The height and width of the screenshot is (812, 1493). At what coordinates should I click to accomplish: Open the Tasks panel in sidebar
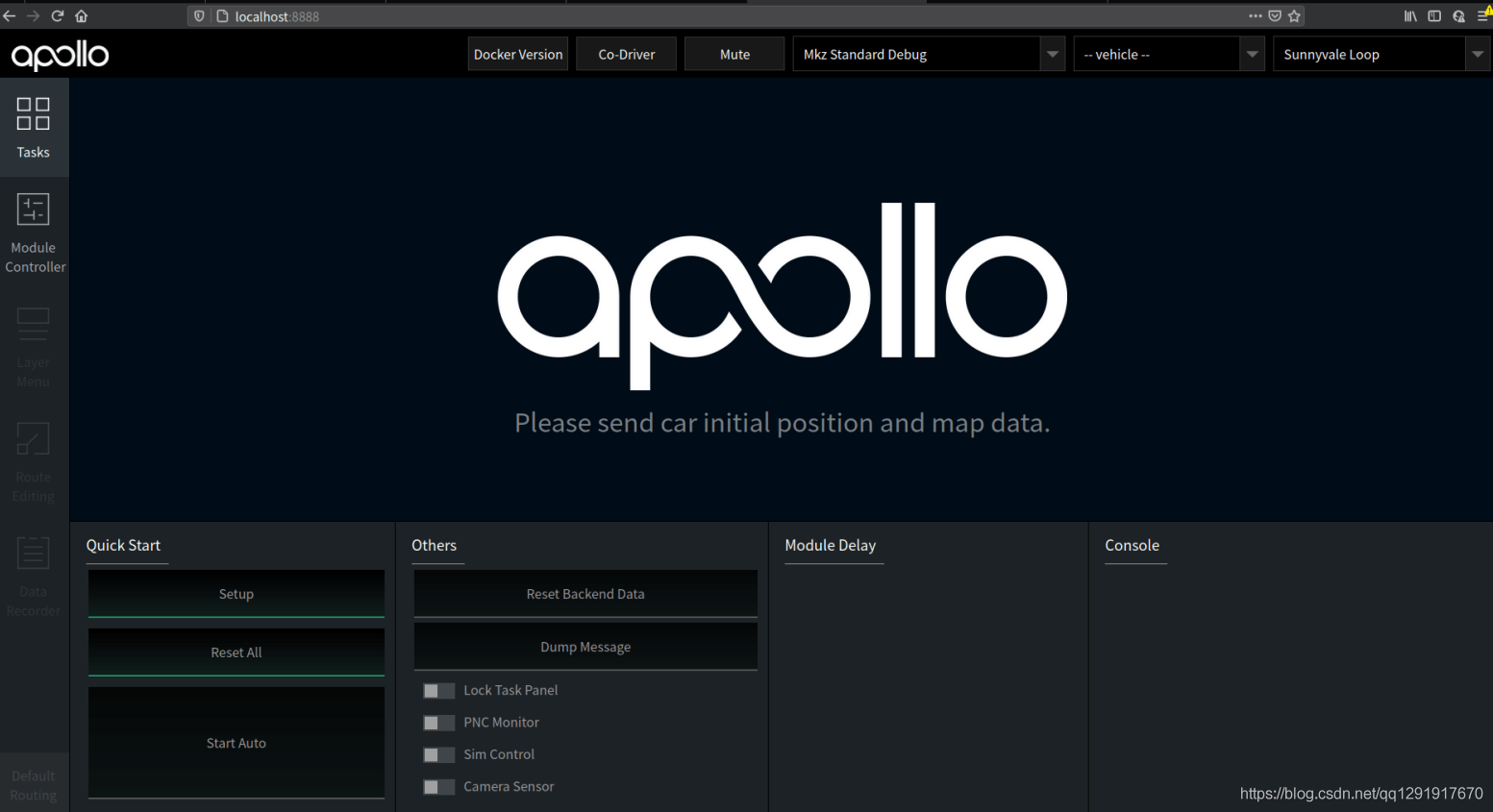pos(34,127)
